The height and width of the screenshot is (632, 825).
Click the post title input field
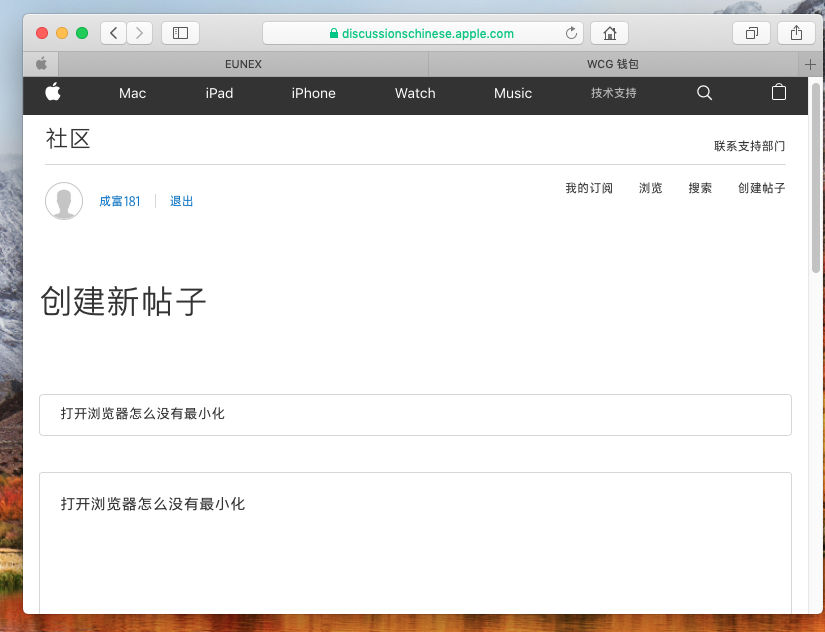pos(415,414)
